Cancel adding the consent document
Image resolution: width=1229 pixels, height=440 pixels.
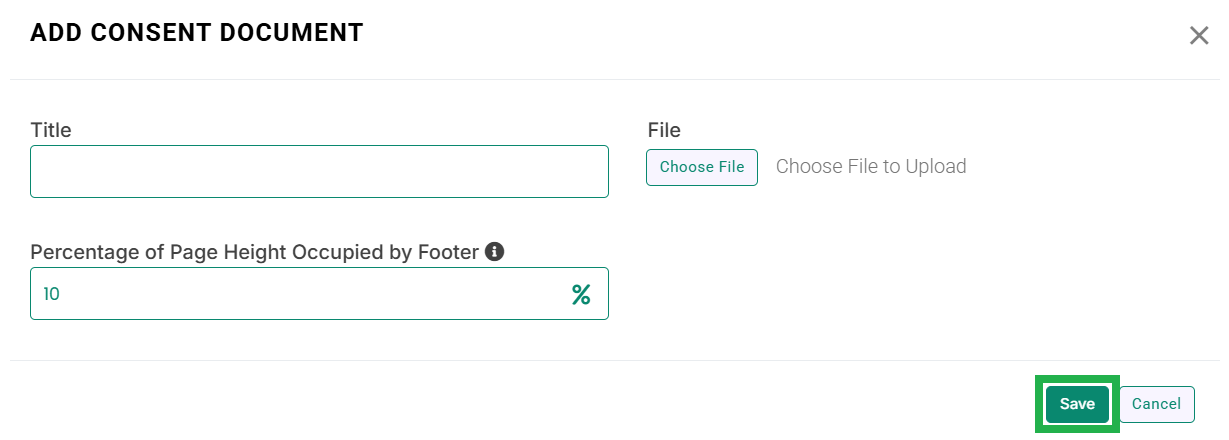[1157, 404]
